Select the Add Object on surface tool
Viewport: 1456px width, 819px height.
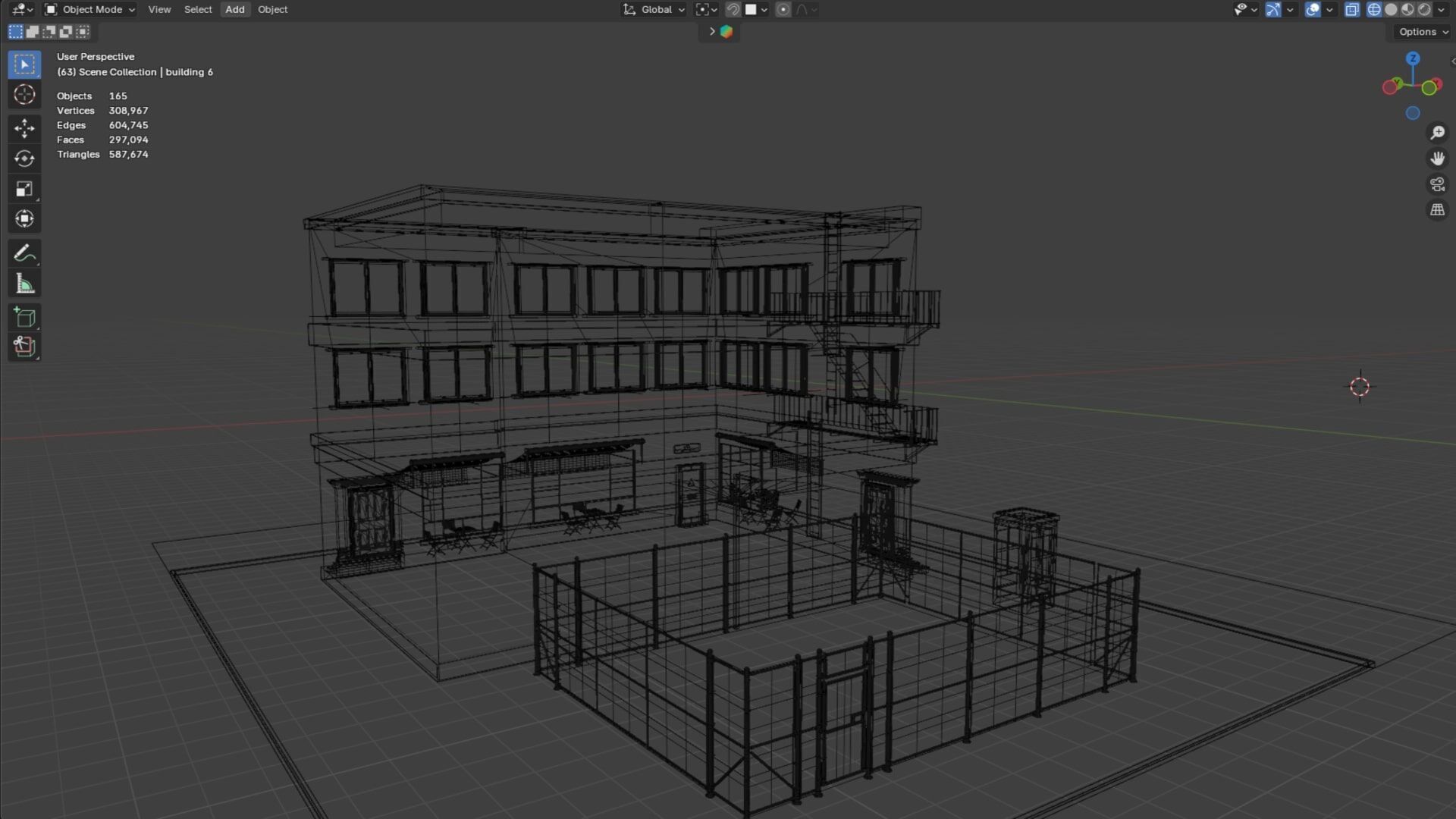pyautogui.click(x=24, y=347)
